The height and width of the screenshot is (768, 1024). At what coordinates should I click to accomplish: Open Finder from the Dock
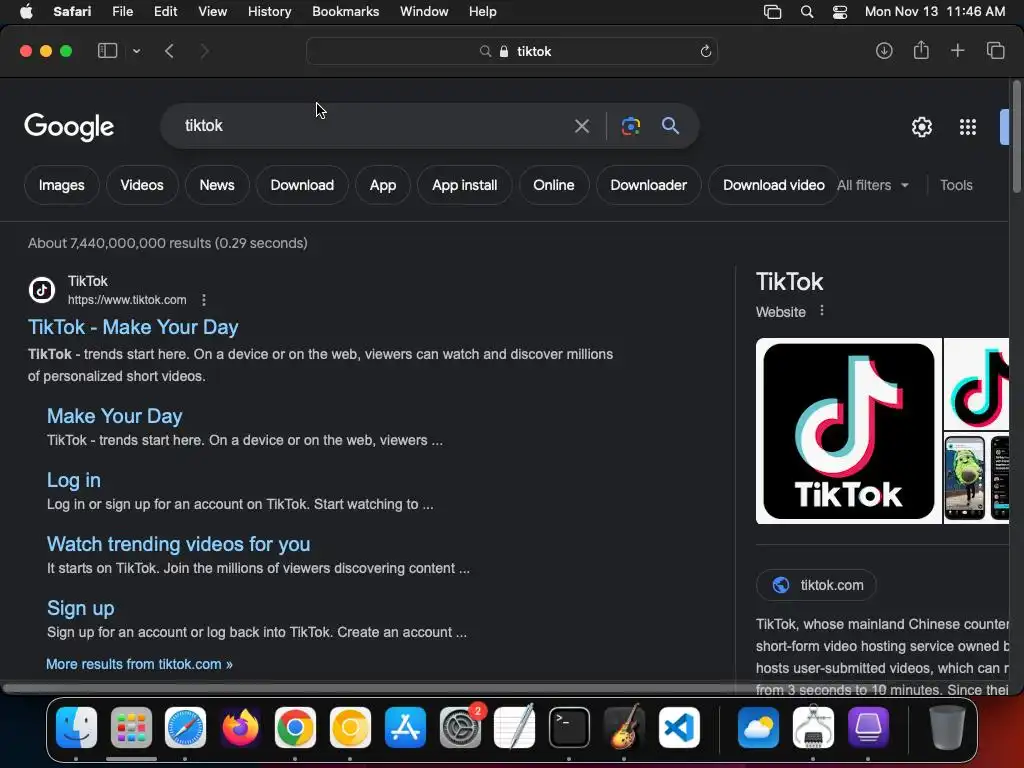[76, 727]
